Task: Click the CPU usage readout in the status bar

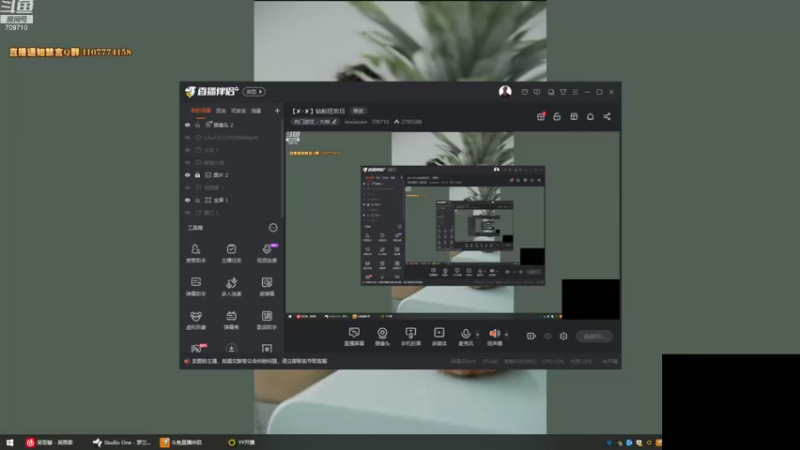Action: [553, 361]
